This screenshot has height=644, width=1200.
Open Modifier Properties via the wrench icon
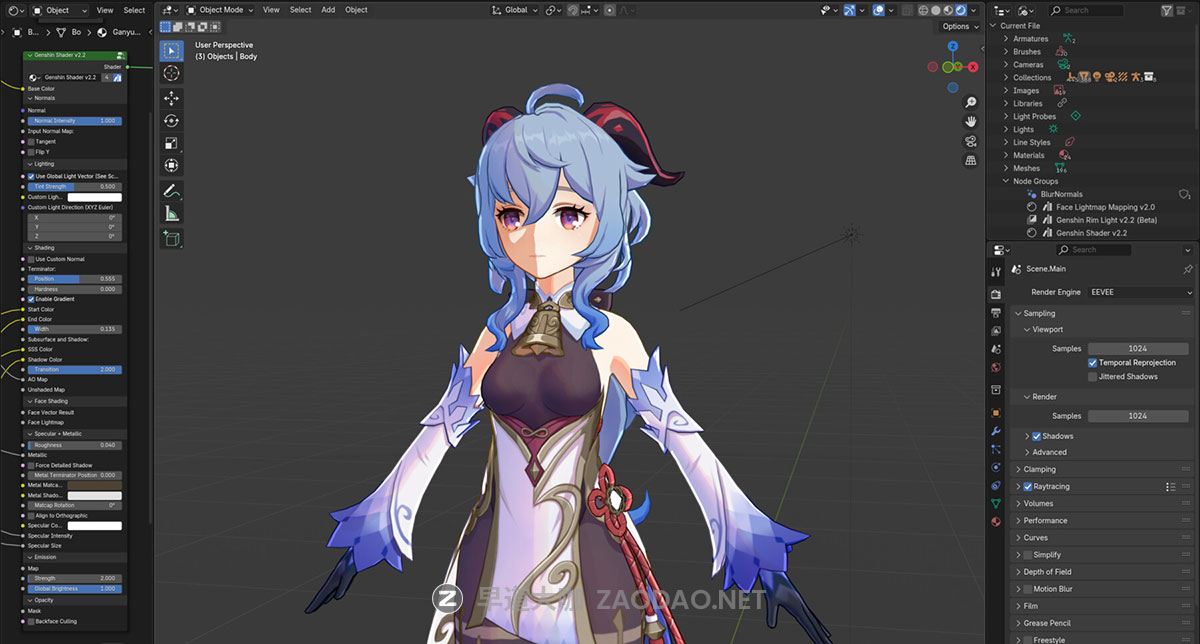pyautogui.click(x=996, y=433)
